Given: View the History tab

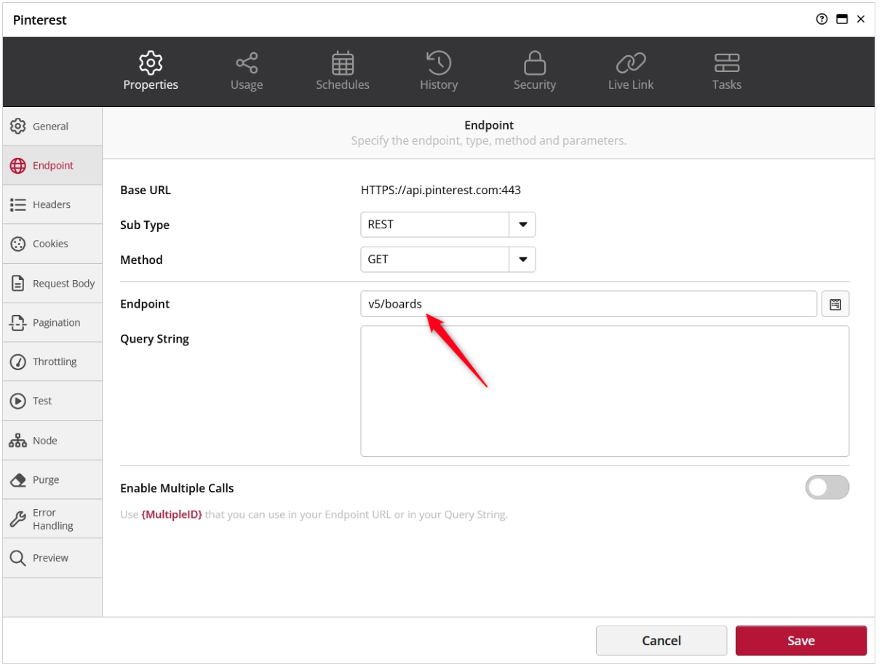Looking at the screenshot, I should tap(439, 71).
